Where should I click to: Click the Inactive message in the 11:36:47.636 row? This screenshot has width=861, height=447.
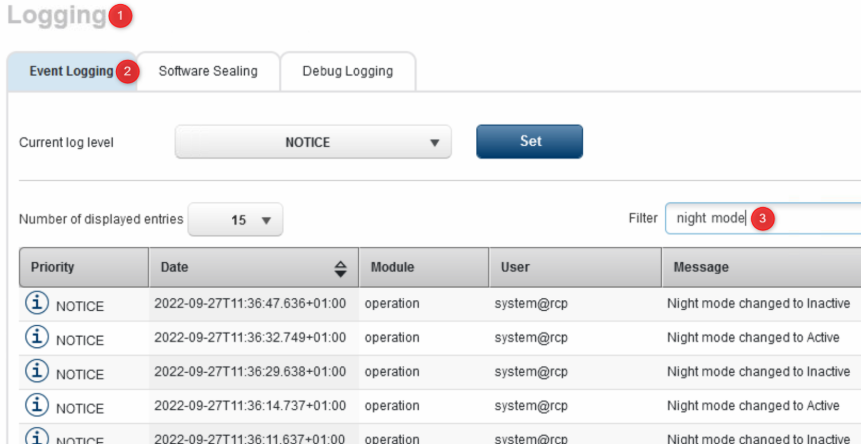click(758, 304)
